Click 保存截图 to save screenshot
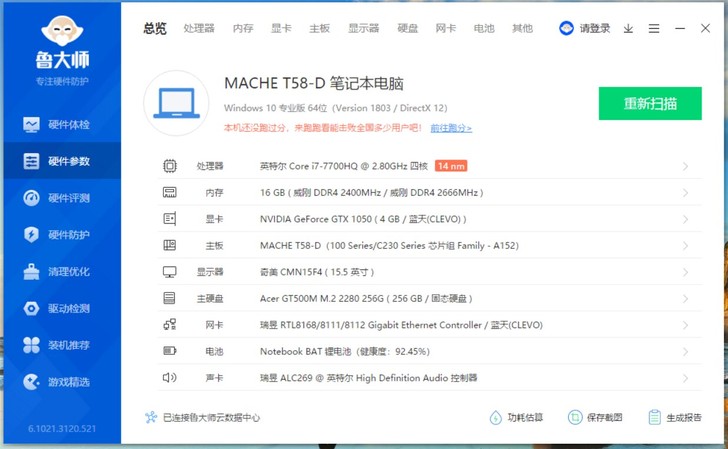This screenshot has height=449, width=728. (x=595, y=417)
